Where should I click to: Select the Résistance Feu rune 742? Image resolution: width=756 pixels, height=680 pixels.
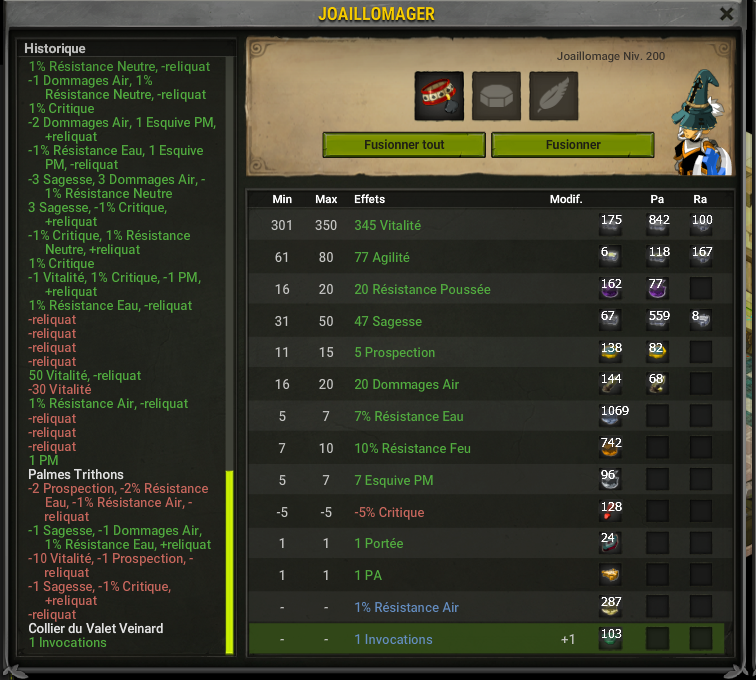tap(610, 448)
